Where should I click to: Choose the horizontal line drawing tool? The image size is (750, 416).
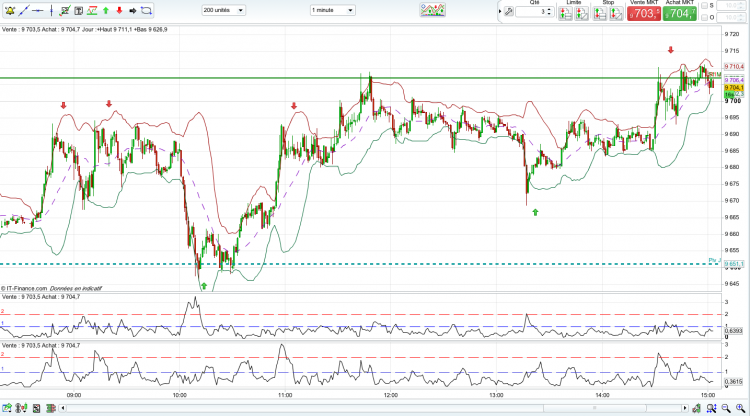pyautogui.click(x=38, y=10)
